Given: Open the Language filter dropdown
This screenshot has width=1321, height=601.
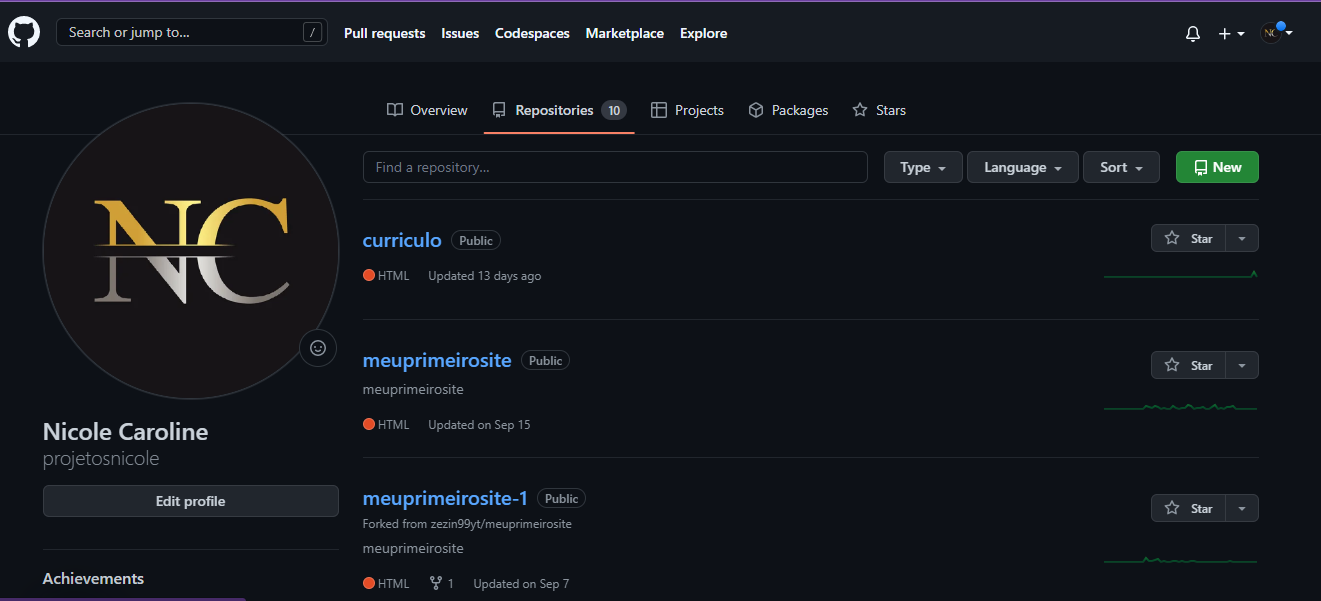Looking at the screenshot, I should [1022, 167].
